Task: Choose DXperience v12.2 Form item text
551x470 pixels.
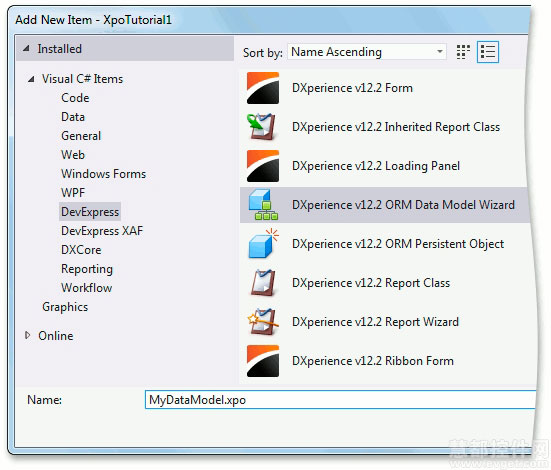Action: pyautogui.click(x=352, y=88)
